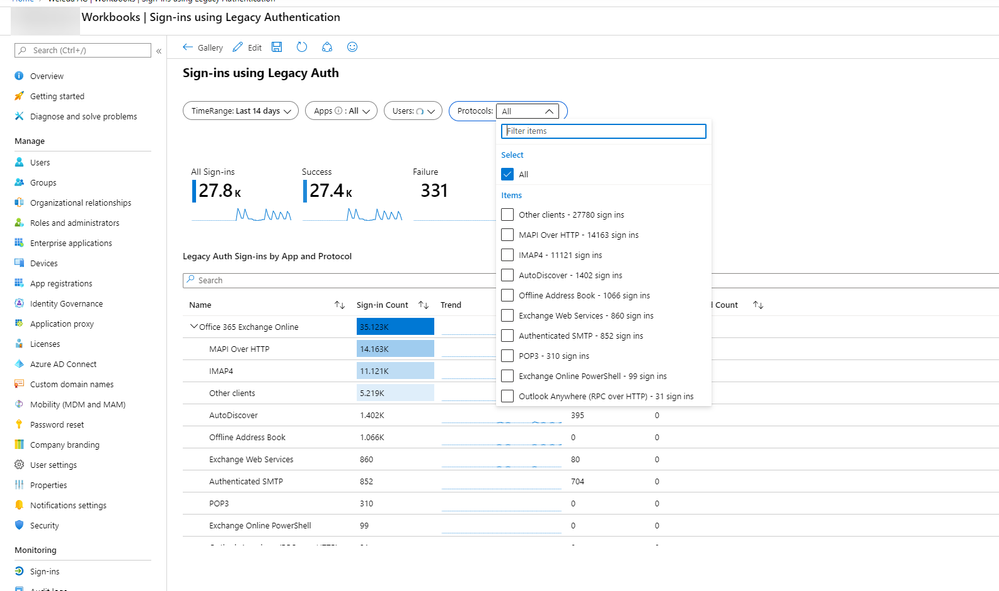This screenshot has height=591, width=999.
Task: Click the Properties bars icon
Action: point(19,485)
